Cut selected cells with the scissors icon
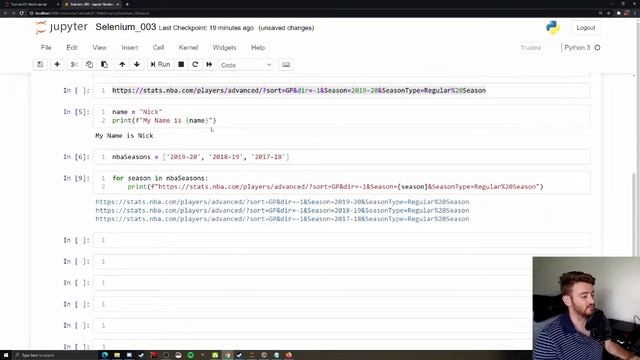640x360 pixels. click(74, 64)
